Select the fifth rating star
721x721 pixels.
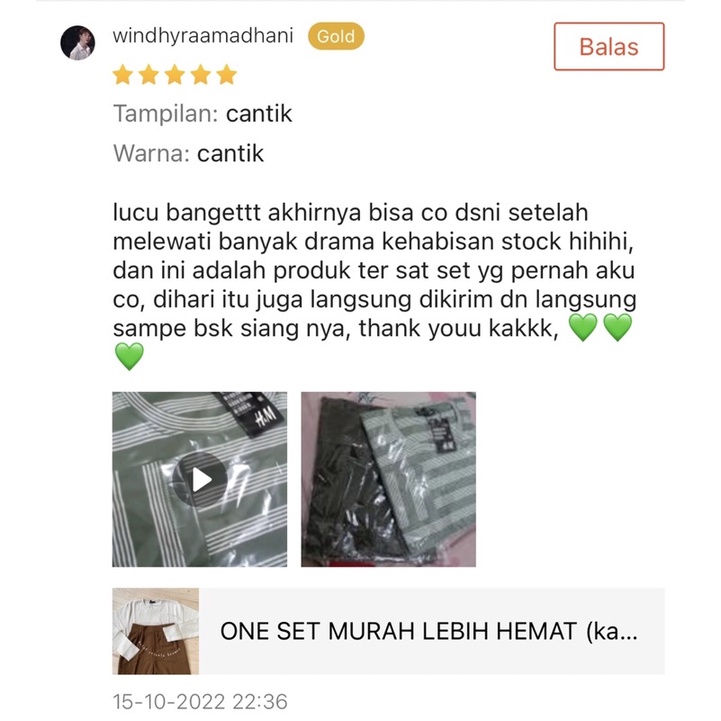227,74
